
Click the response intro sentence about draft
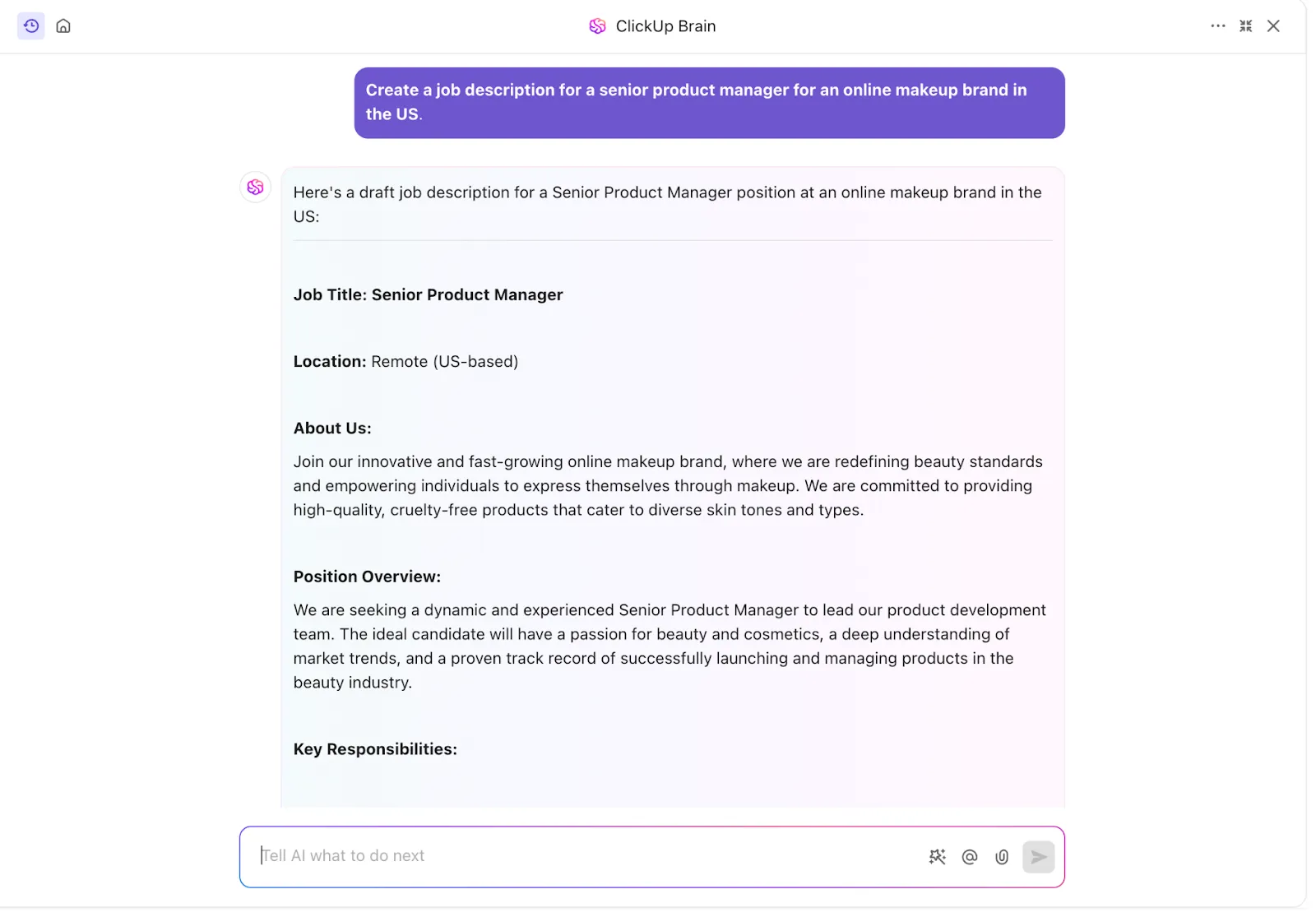[668, 204]
